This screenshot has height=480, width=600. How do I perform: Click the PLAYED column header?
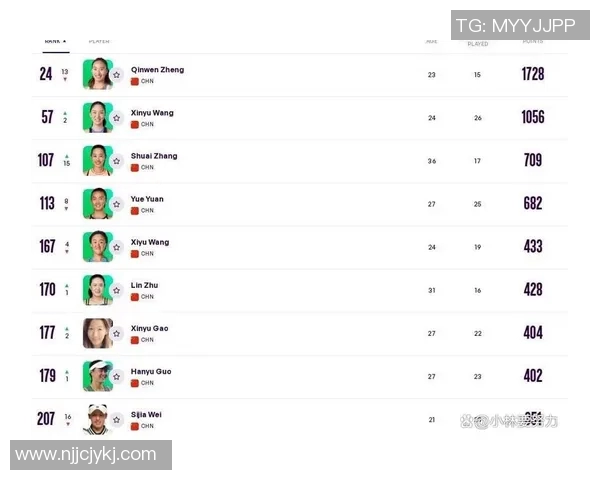click(x=477, y=43)
